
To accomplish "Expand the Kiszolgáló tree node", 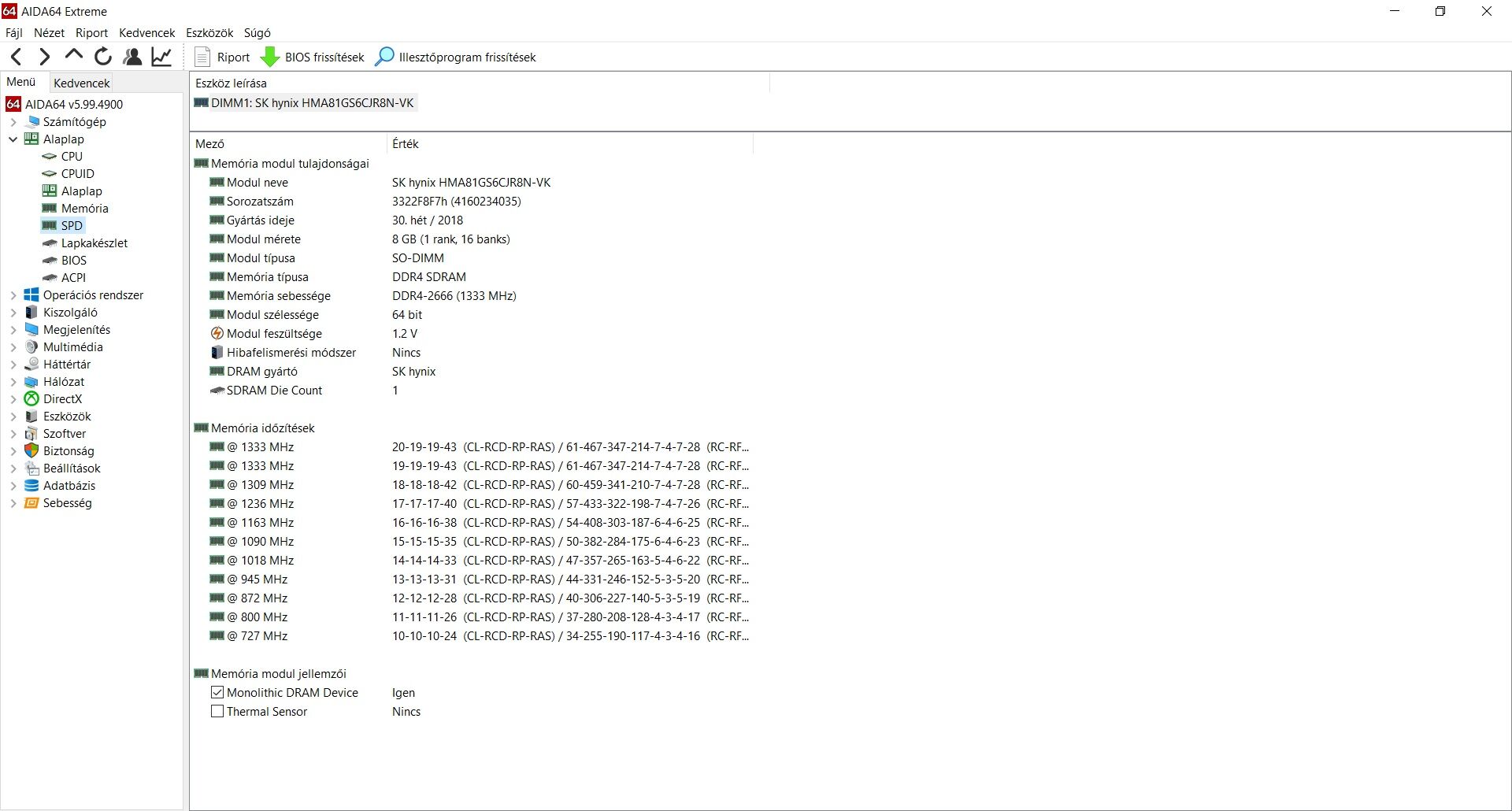I will click(x=13, y=313).
